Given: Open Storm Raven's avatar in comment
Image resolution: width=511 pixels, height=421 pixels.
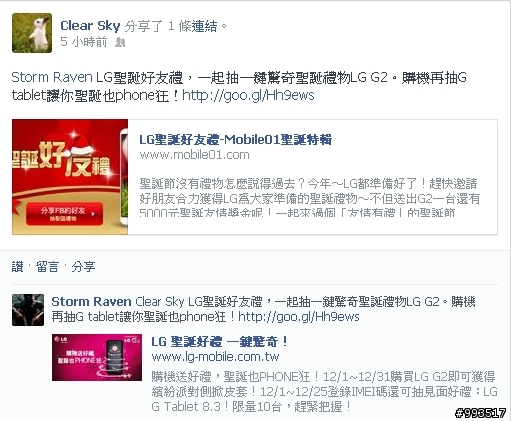Looking at the screenshot, I should point(28,310).
